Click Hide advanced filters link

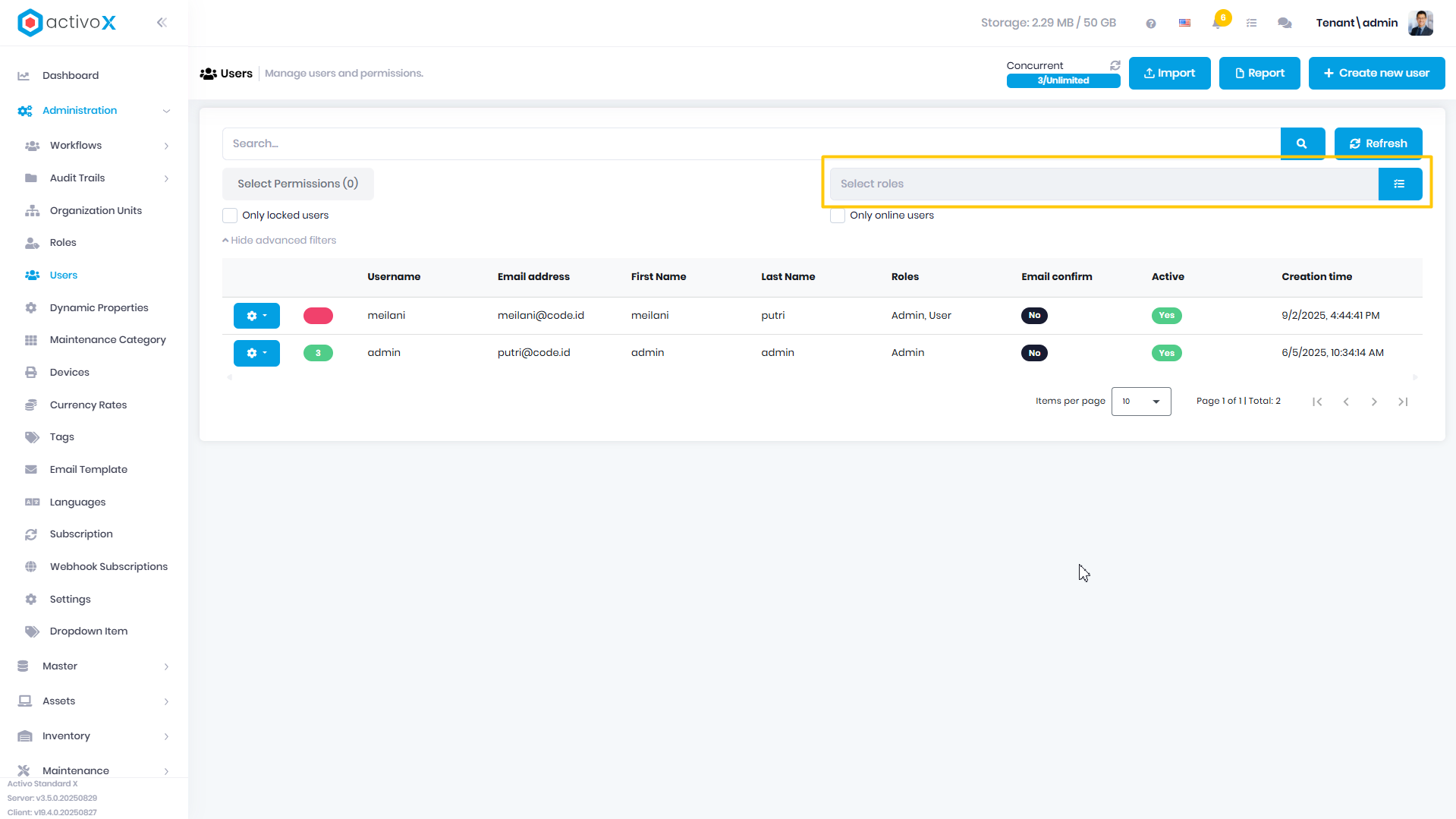click(279, 241)
